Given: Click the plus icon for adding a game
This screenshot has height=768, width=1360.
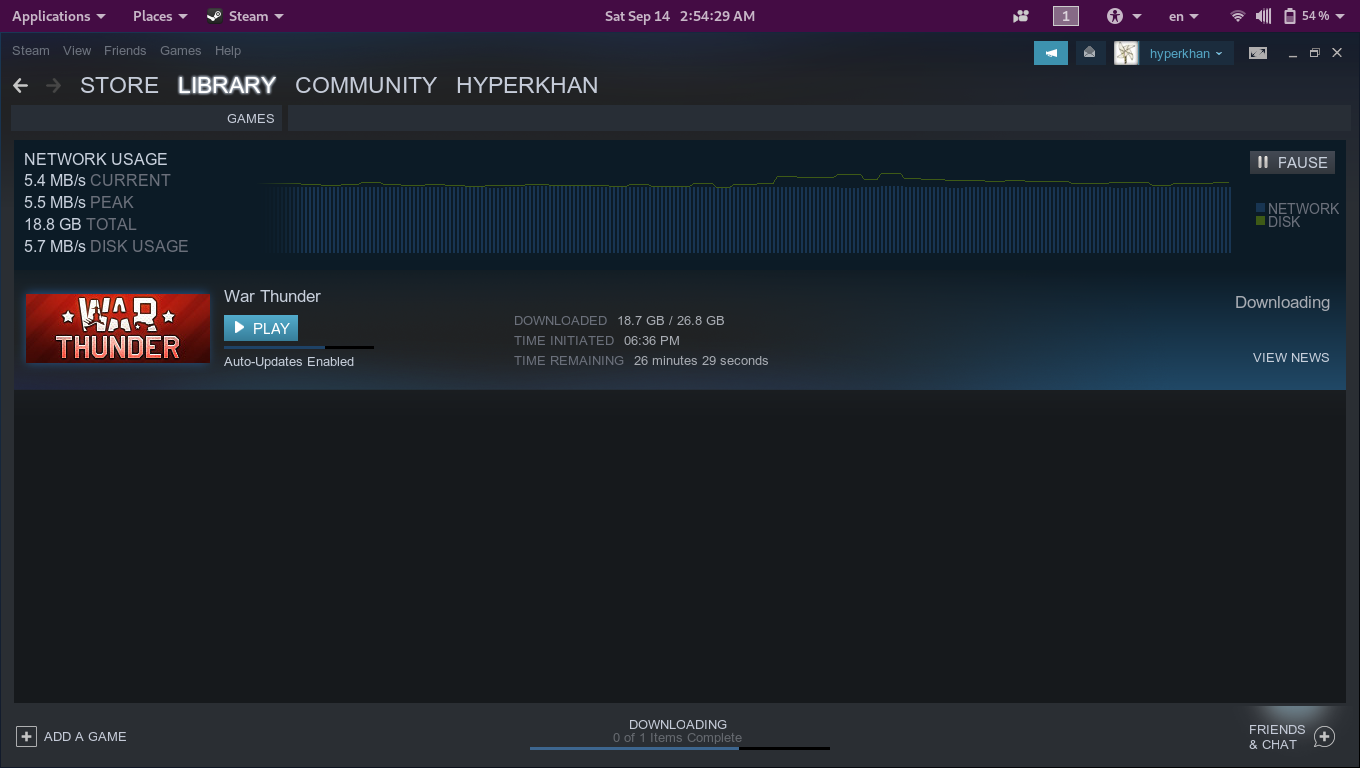Looking at the screenshot, I should 26,736.
